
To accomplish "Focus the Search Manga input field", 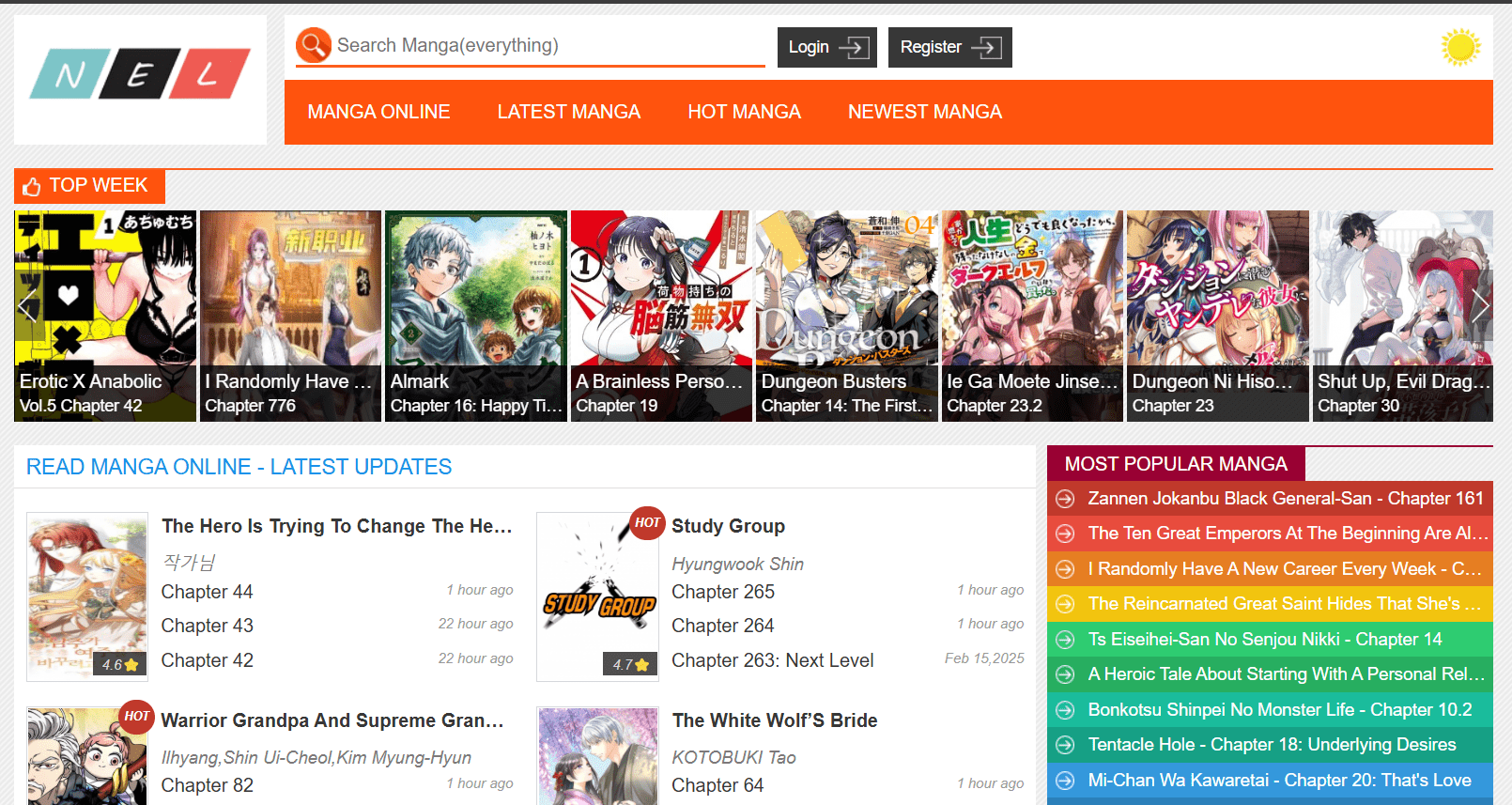I will [549, 45].
